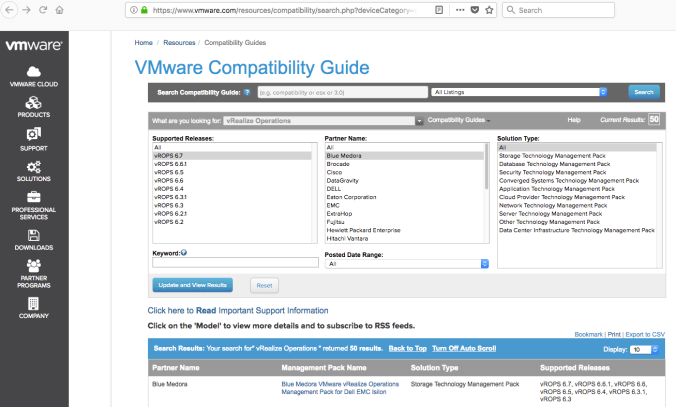Reload the page with refresh icon

click(x=43, y=10)
